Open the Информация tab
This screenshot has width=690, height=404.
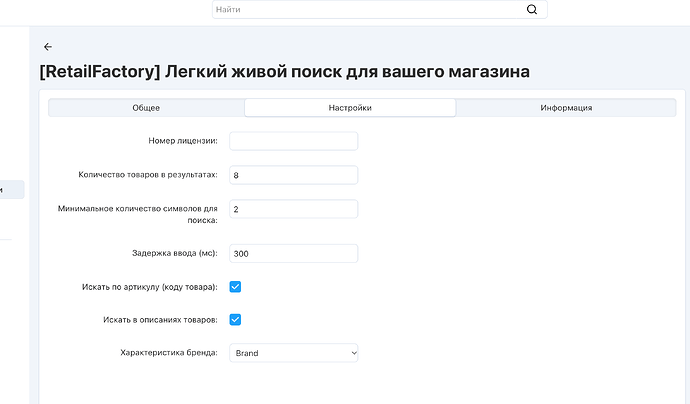coord(566,108)
